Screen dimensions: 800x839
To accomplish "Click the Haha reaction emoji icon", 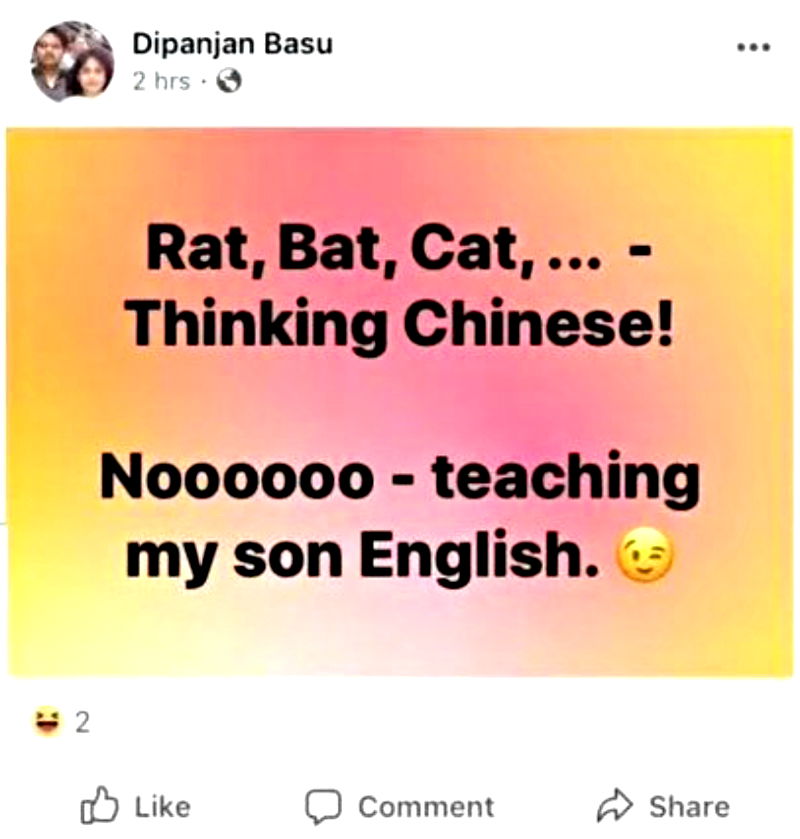I will pyautogui.click(x=47, y=722).
